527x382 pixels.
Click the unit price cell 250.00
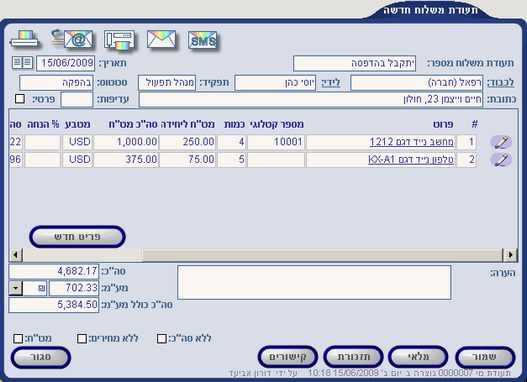click(187, 142)
